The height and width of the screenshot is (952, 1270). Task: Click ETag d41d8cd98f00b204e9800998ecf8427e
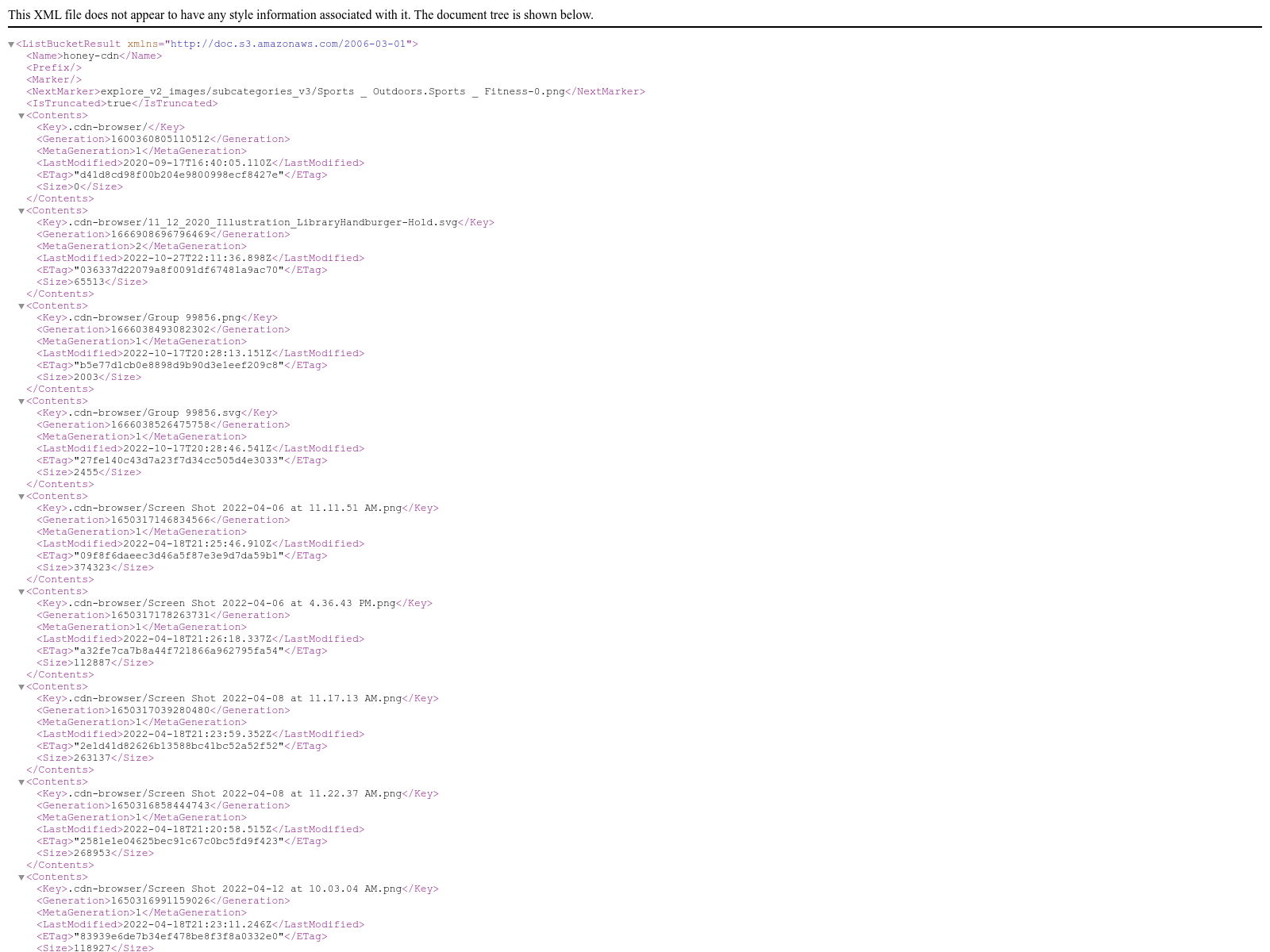click(x=179, y=175)
